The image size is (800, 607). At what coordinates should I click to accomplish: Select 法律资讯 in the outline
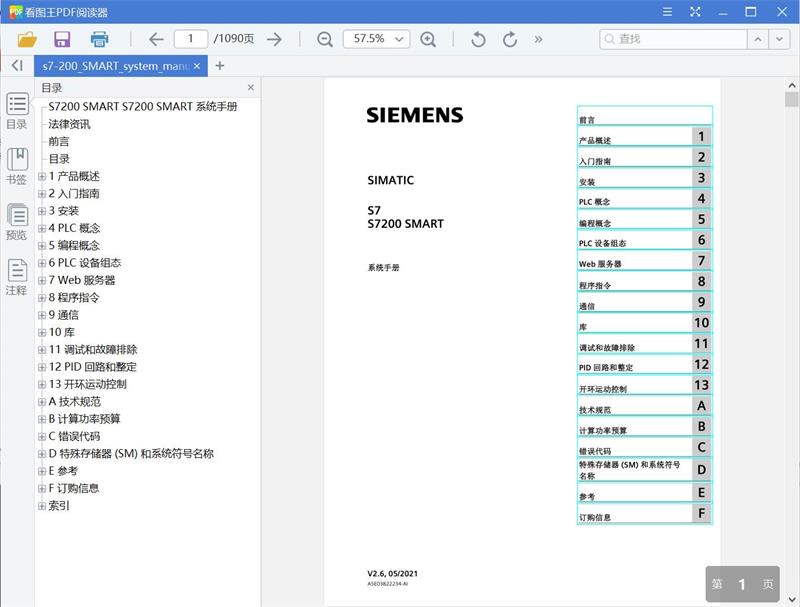(69, 124)
